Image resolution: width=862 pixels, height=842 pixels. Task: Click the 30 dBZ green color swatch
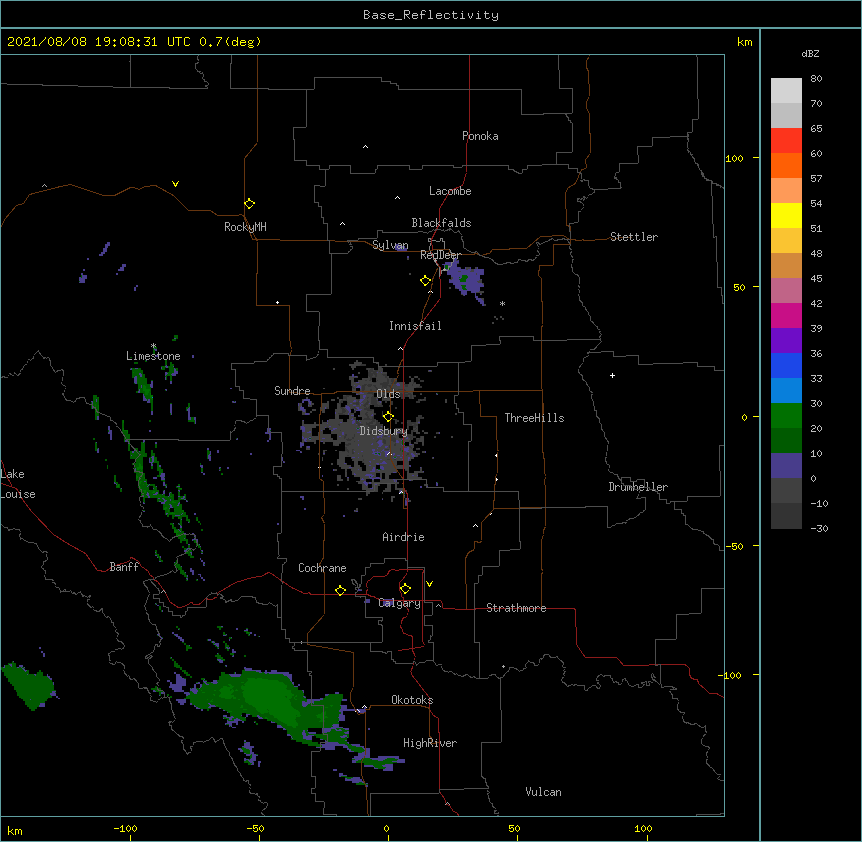click(786, 416)
